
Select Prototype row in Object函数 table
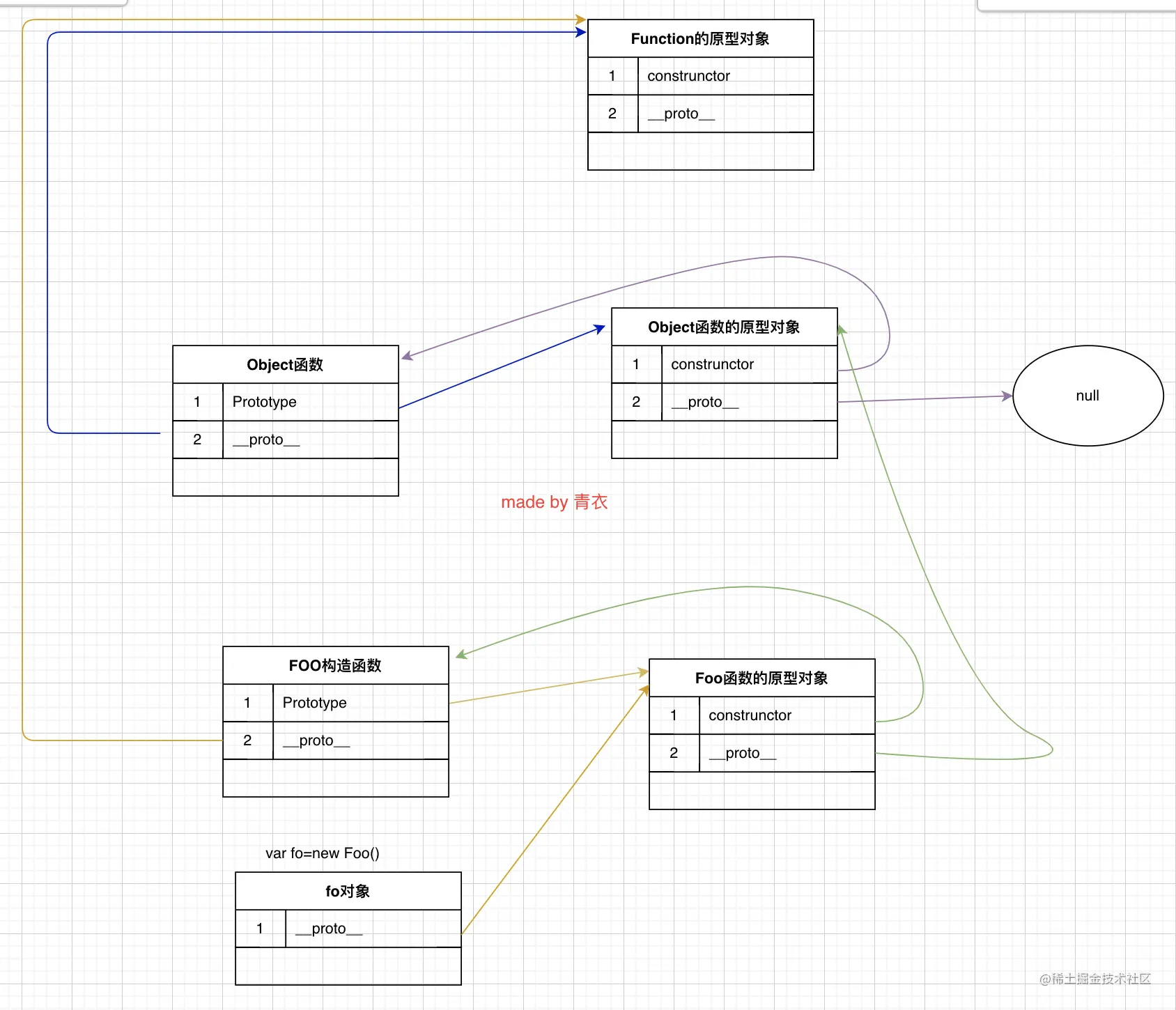click(x=285, y=402)
